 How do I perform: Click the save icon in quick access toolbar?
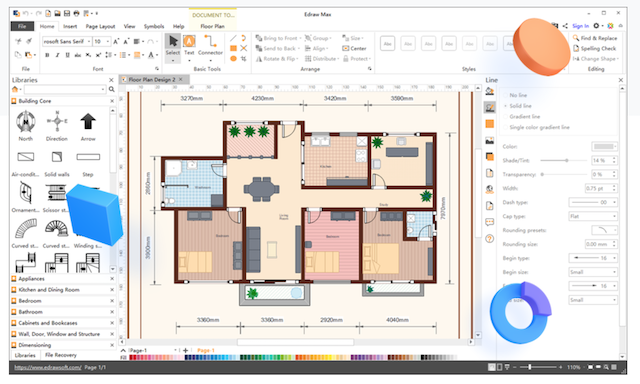click(x=67, y=13)
